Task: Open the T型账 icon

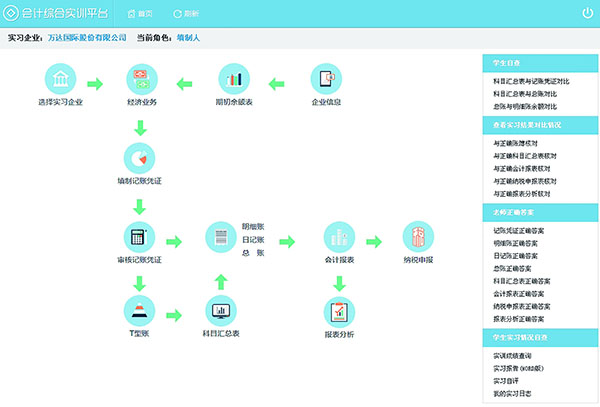Action: [x=139, y=312]
